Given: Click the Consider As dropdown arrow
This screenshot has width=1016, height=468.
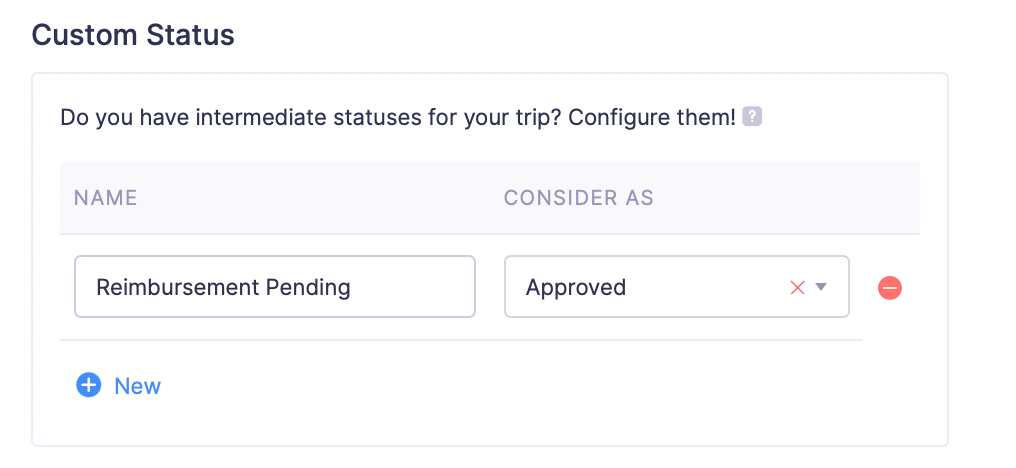Looking at the screenshot, I should click(x=822, y=288).
